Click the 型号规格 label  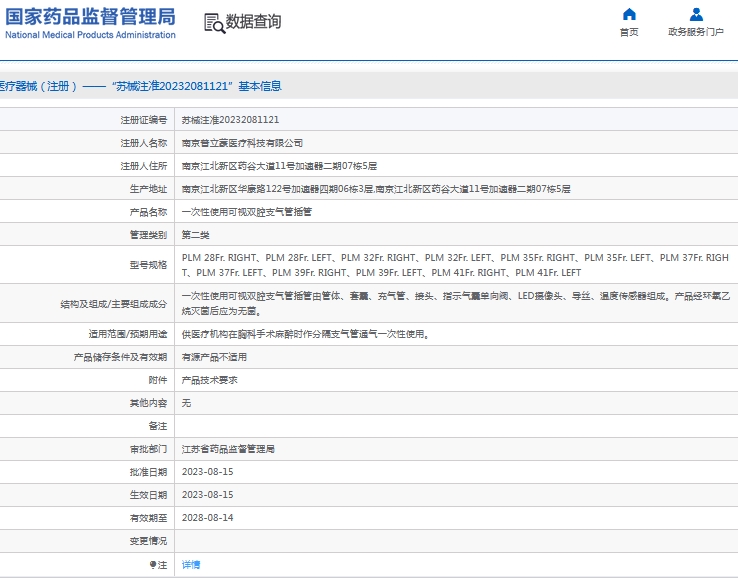[x=148, y=265]
